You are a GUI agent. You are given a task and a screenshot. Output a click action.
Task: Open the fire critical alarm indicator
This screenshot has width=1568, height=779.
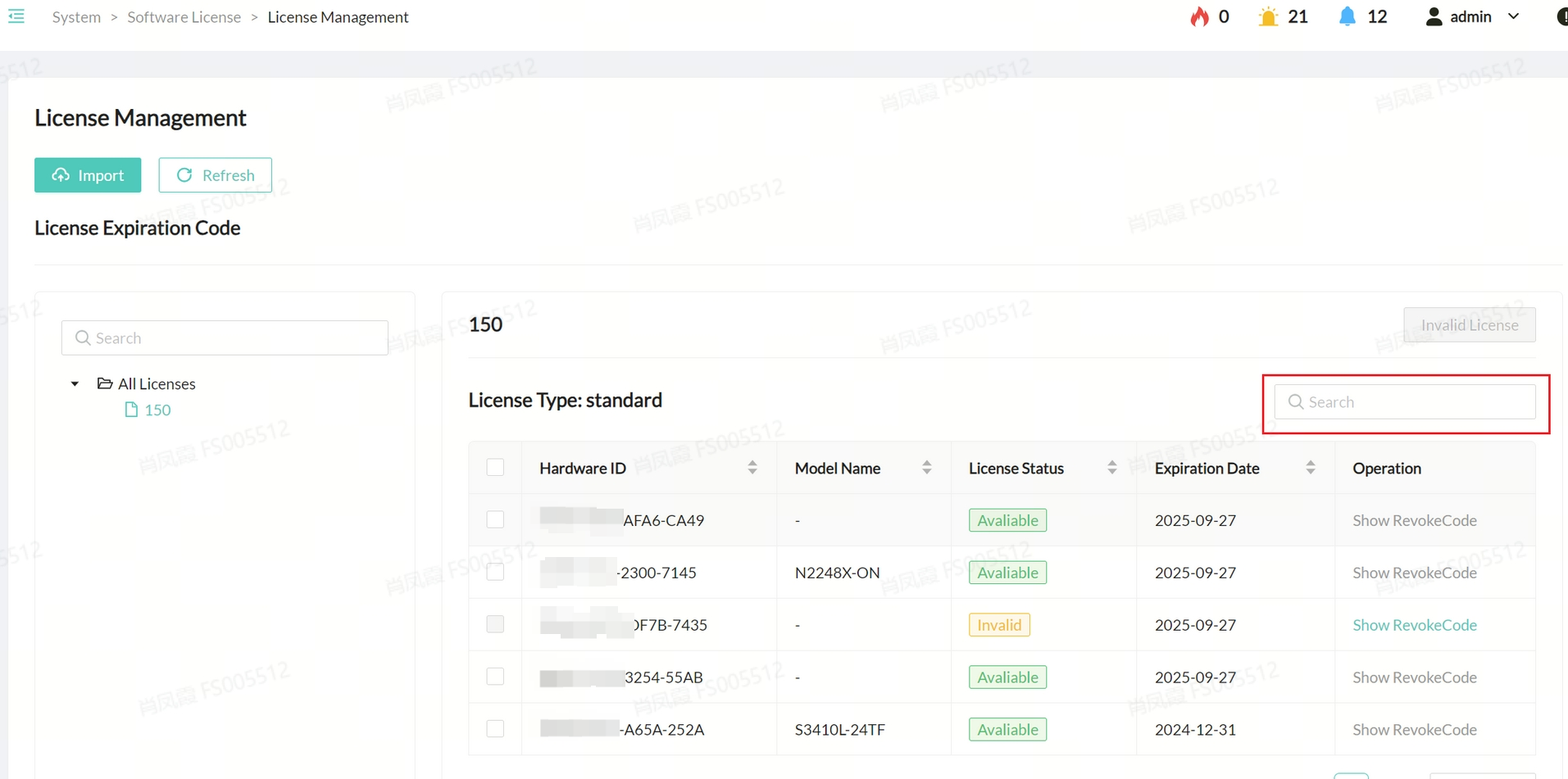tap(1199, 16)
